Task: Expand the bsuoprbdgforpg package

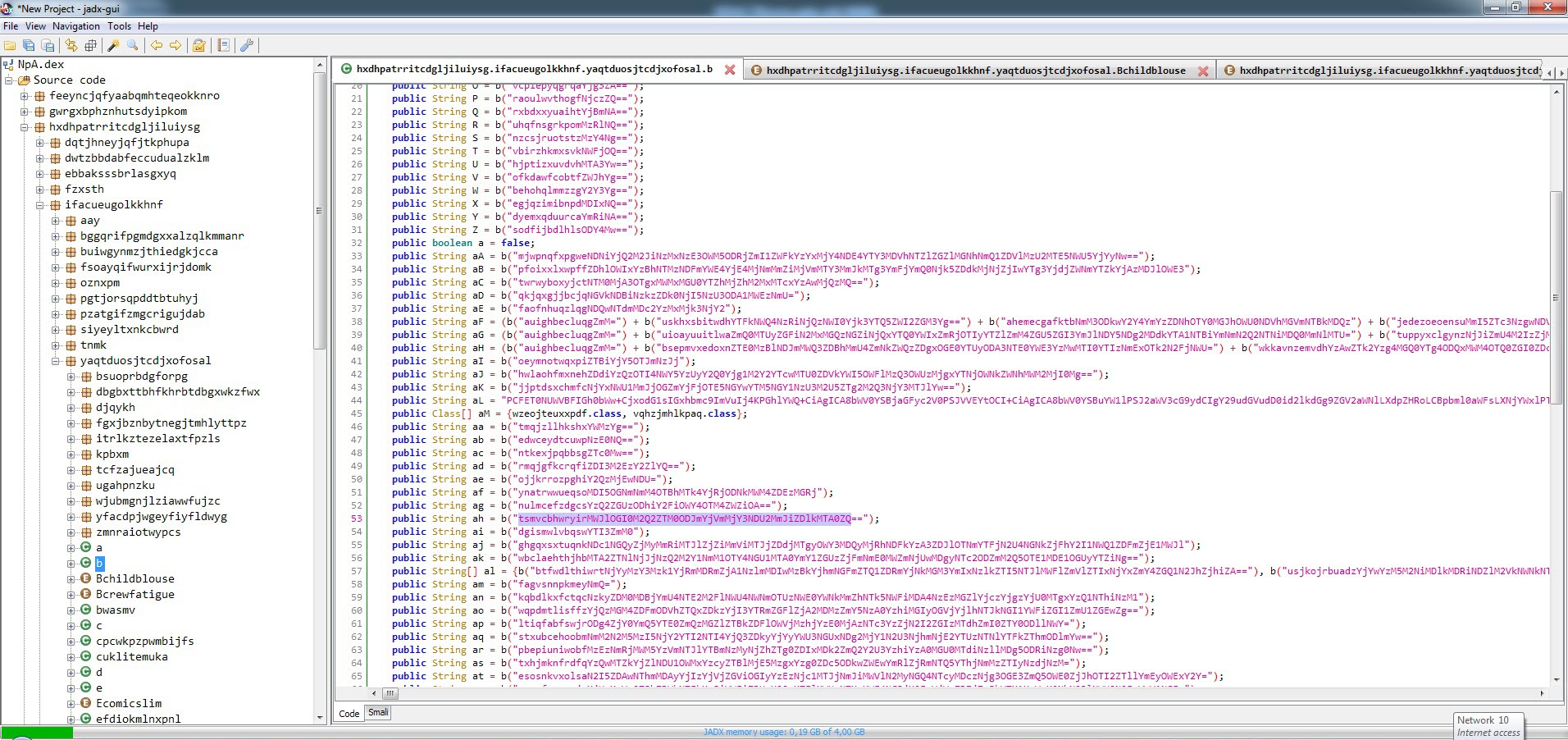Action: pyautogui.click(x=71, y=377)
